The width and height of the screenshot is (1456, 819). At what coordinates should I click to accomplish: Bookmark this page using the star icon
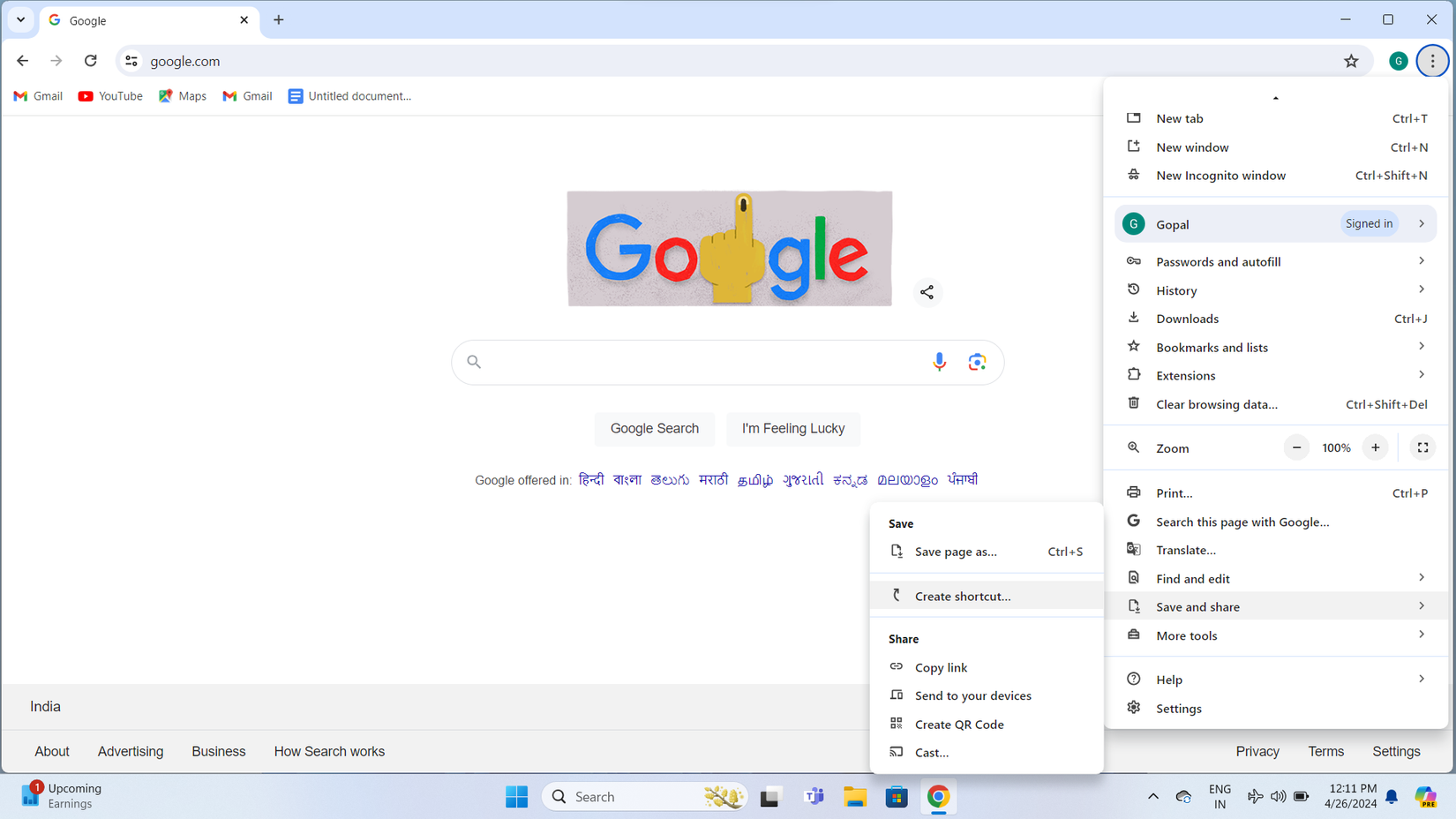(1351, 61)
